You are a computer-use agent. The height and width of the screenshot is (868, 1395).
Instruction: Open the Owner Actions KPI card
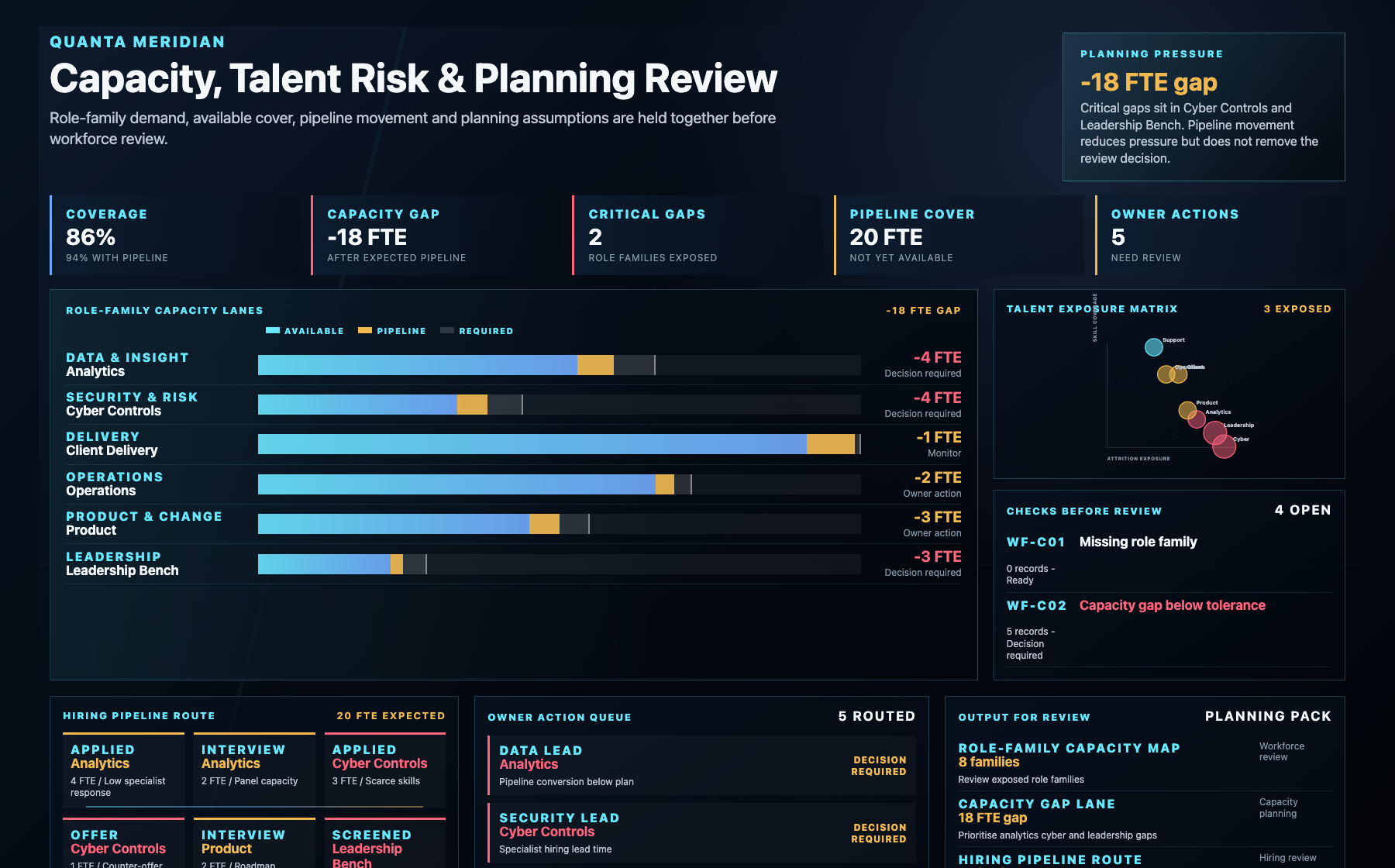pos(1220,235)
